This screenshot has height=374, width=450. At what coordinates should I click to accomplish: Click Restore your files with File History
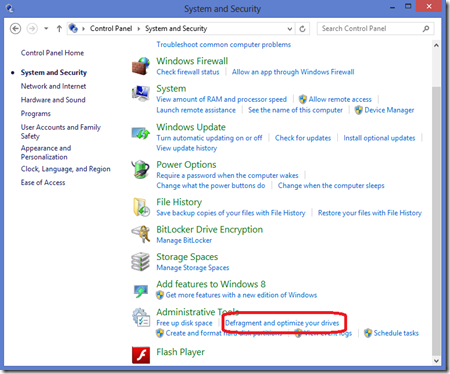[370, 213]
